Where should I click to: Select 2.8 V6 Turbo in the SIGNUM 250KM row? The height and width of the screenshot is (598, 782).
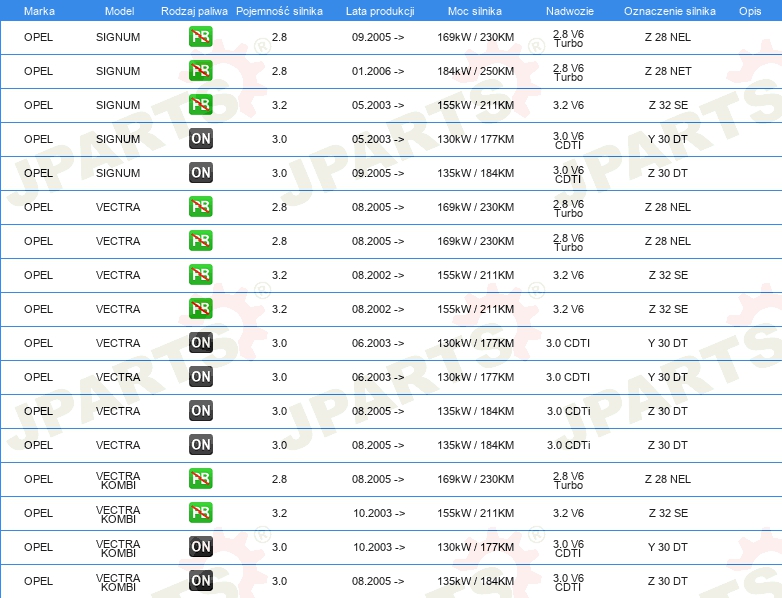pos(568,72)
